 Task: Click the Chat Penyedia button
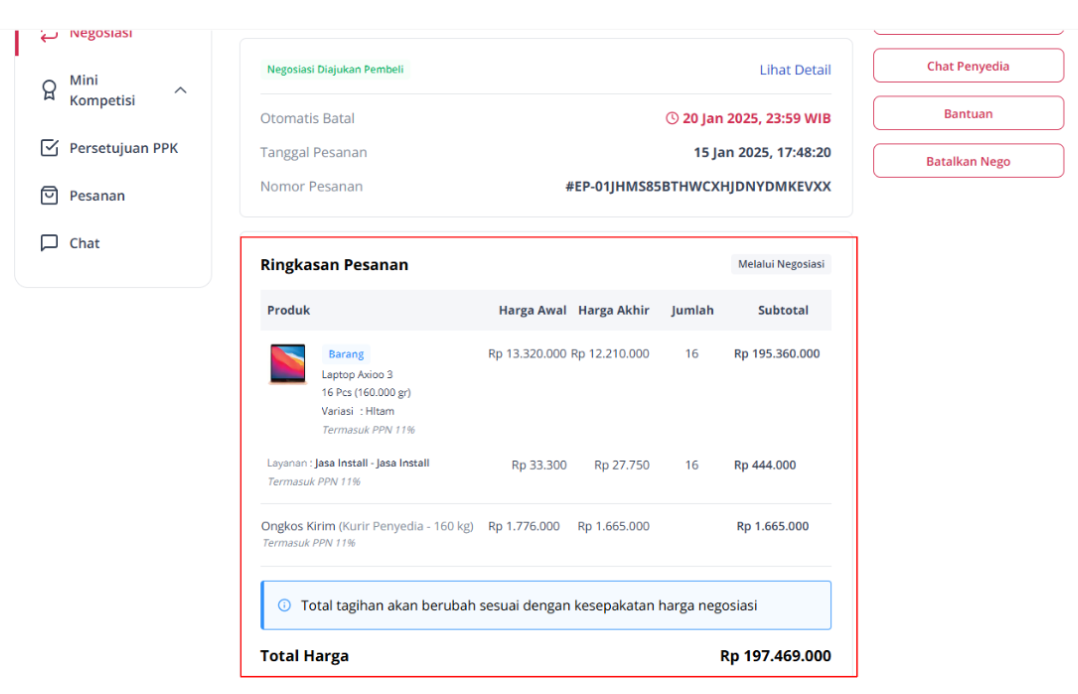pyautogui.click(x=968, y=66)
